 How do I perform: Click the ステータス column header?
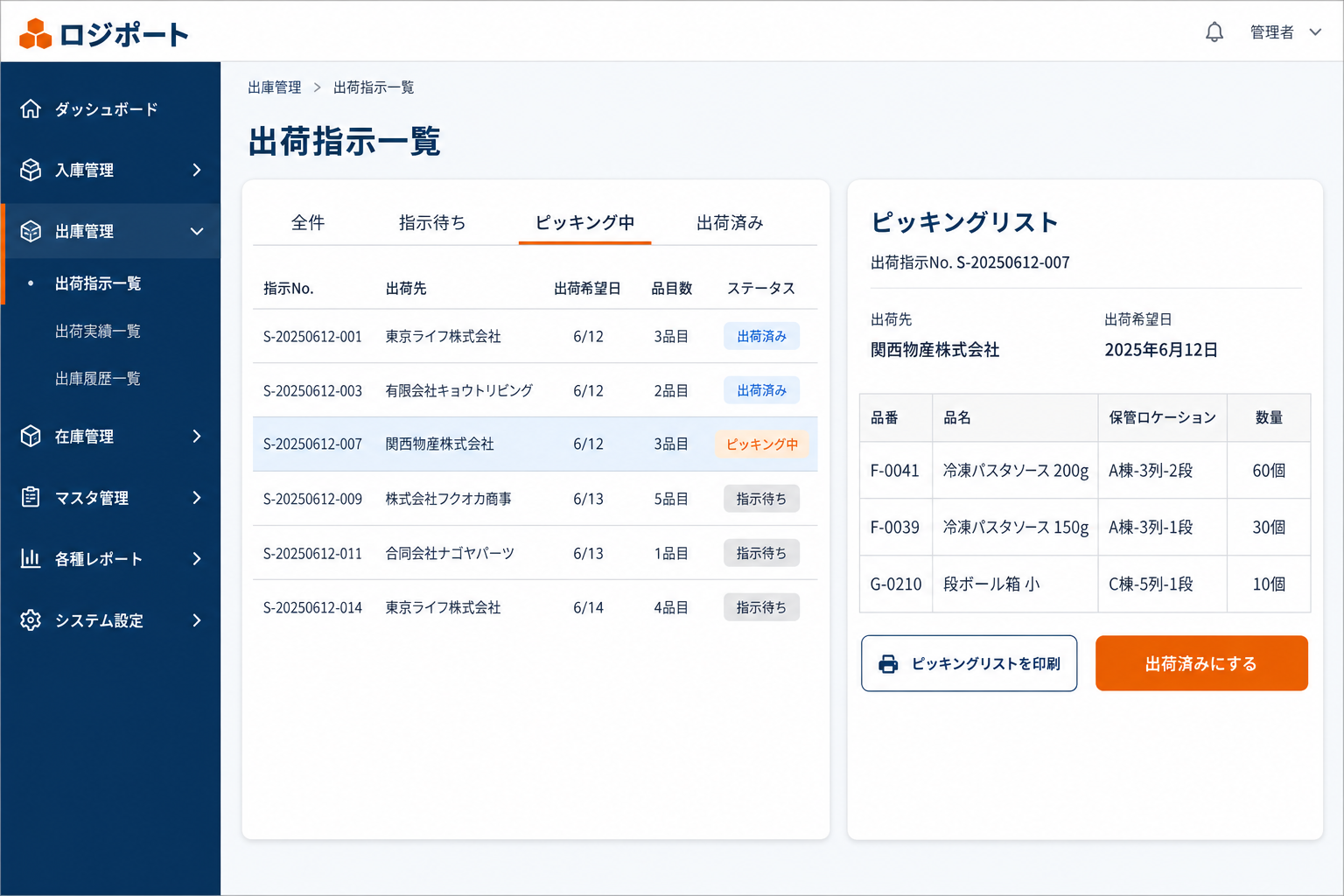coord(761,288)
